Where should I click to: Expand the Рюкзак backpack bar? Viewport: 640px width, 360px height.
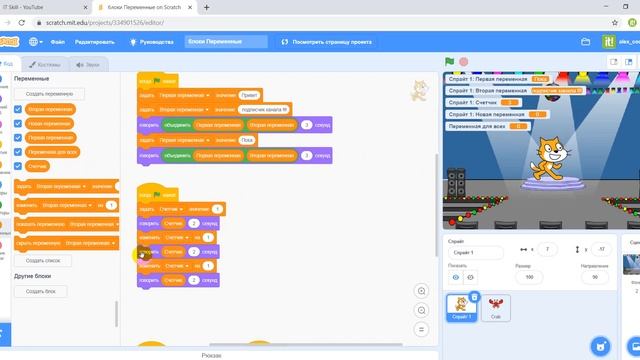[211, 355]
